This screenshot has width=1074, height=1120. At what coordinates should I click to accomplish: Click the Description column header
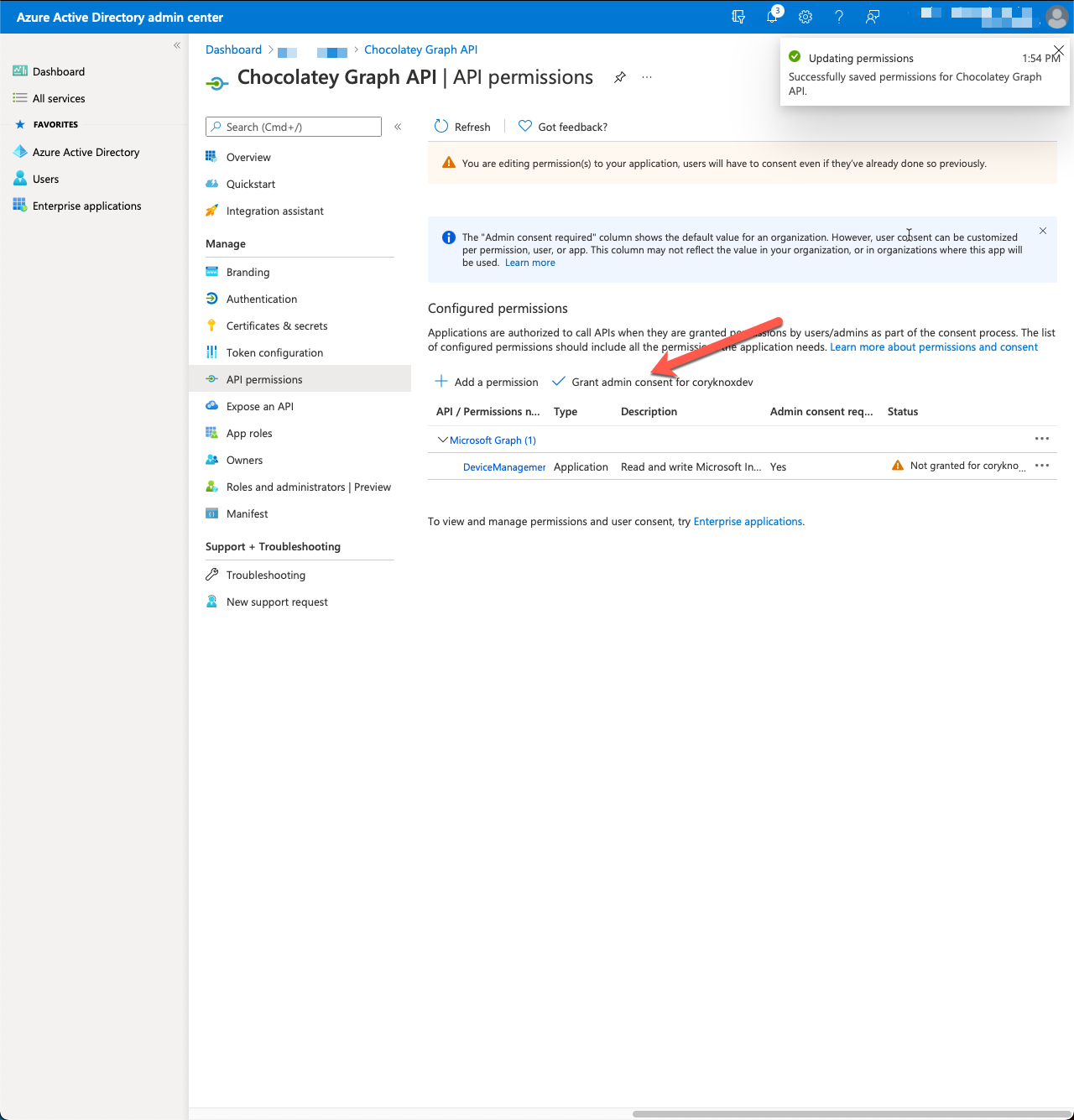coord(649,411)
